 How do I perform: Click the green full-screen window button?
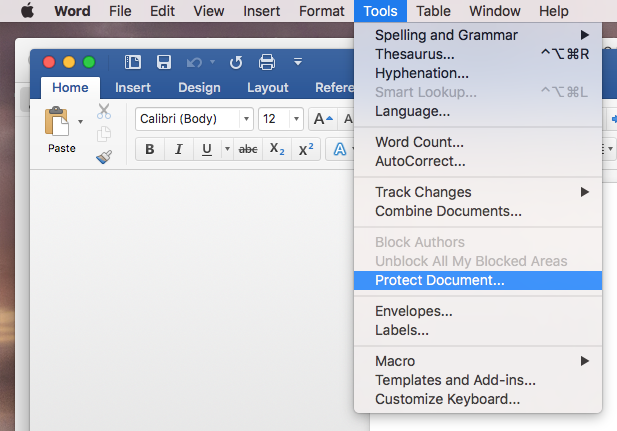click(89, 62)
